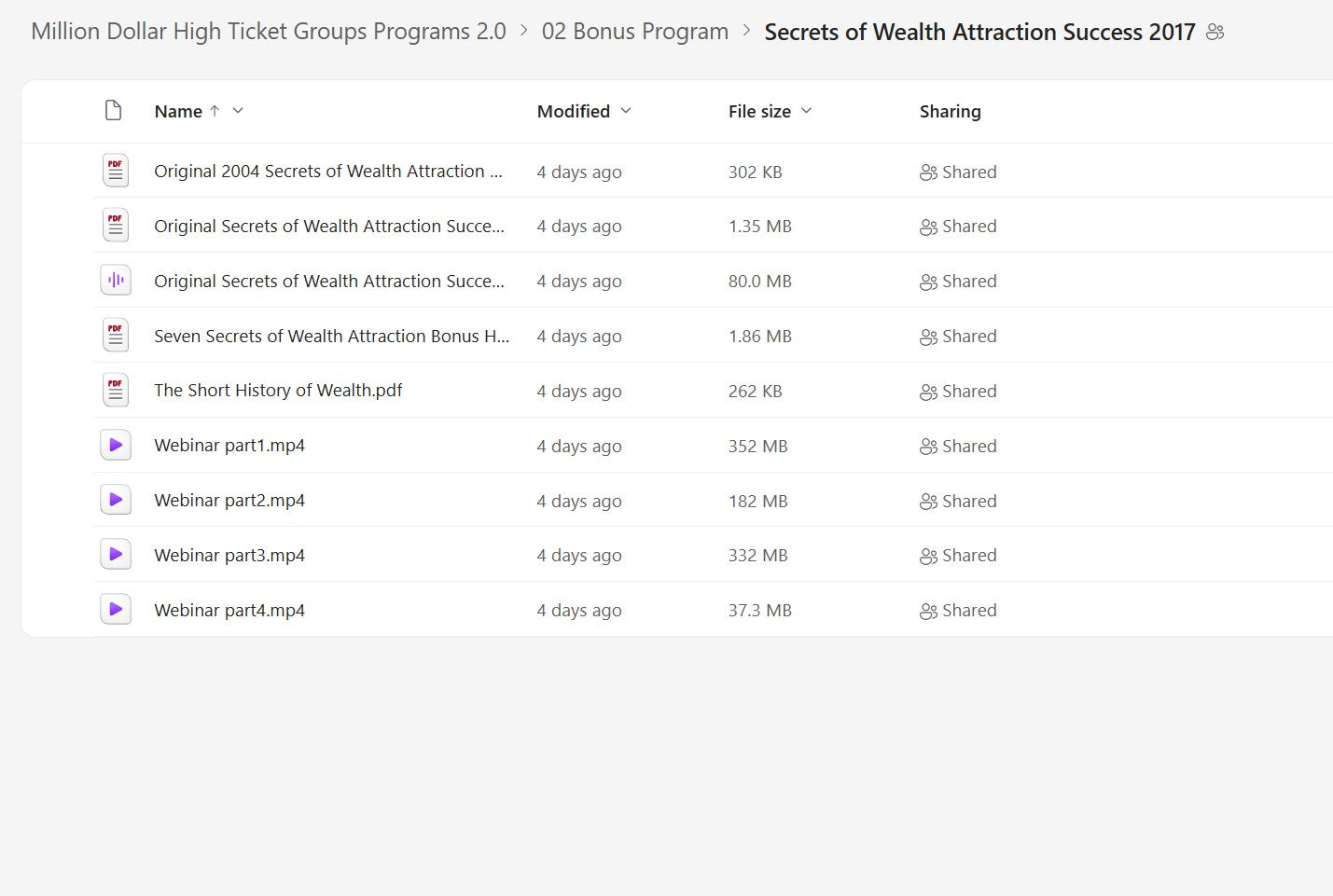This screenshot has width=1333, height=896.
Task: Go to Million Dollar High Ticket Groups Programs 2.0
Action: [x=268, y=31]
